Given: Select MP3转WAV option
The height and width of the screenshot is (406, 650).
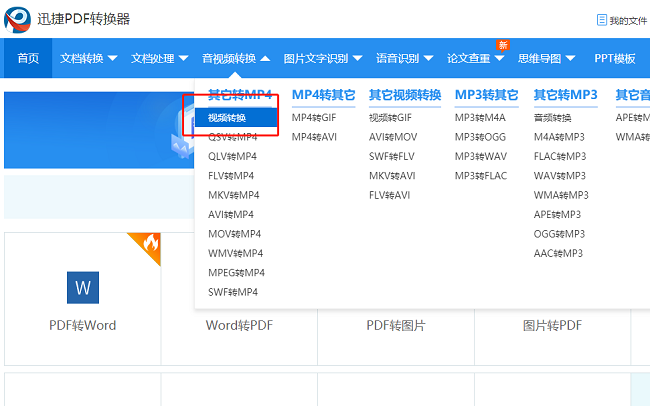Looking at the screenshot, I should click(x=481, y=156).
